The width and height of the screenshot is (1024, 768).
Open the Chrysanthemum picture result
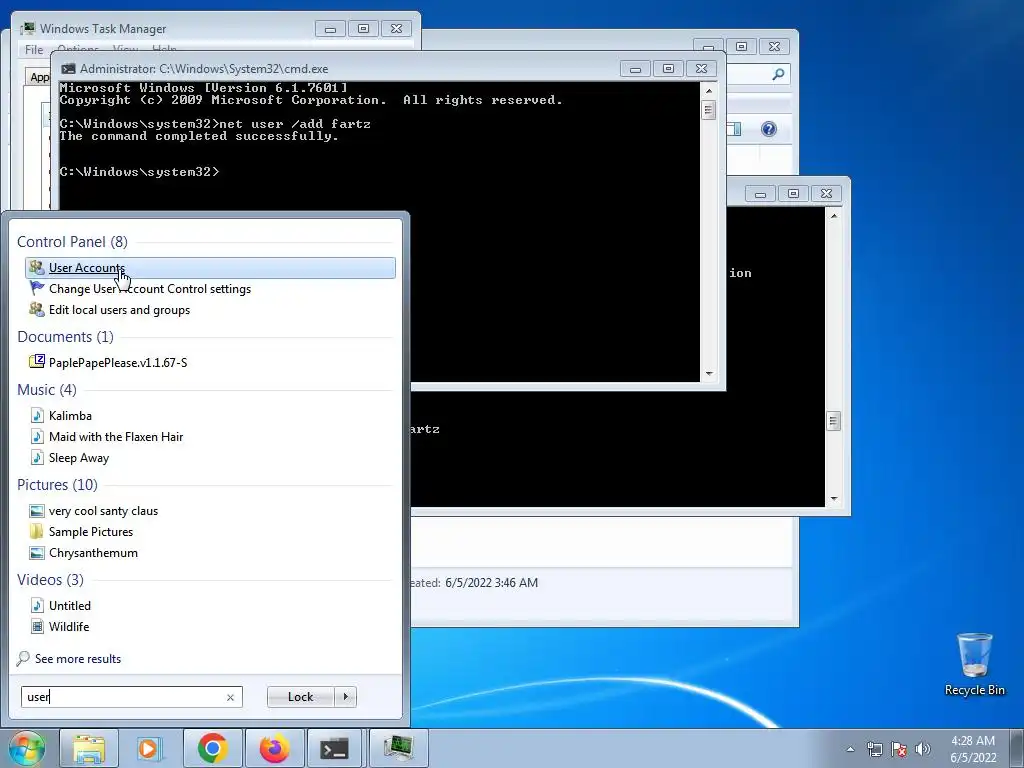point(93,552)
